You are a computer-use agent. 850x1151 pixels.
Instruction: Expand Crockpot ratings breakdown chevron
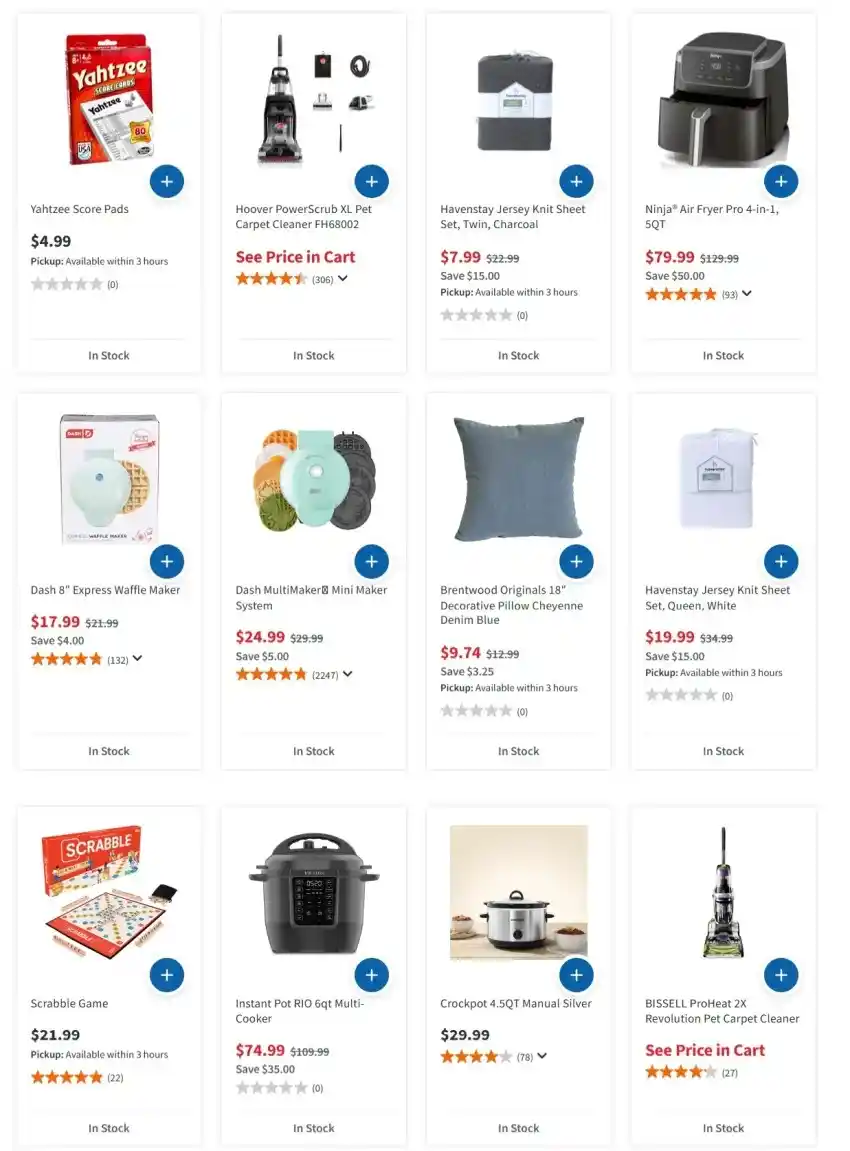coord(542,1056)
